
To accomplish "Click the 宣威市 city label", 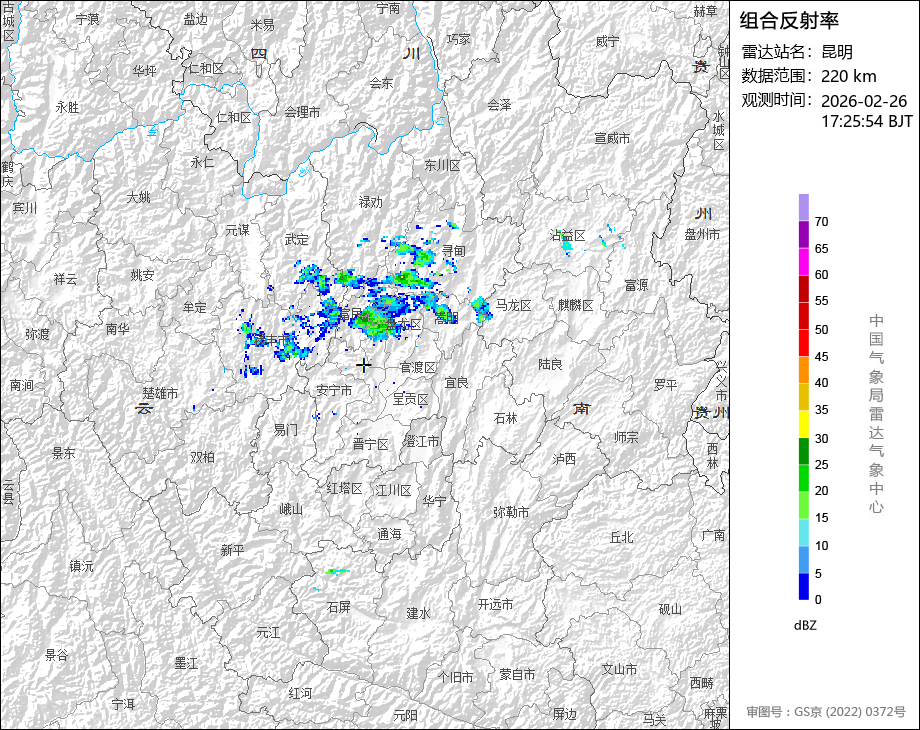I will click(612, 138).
